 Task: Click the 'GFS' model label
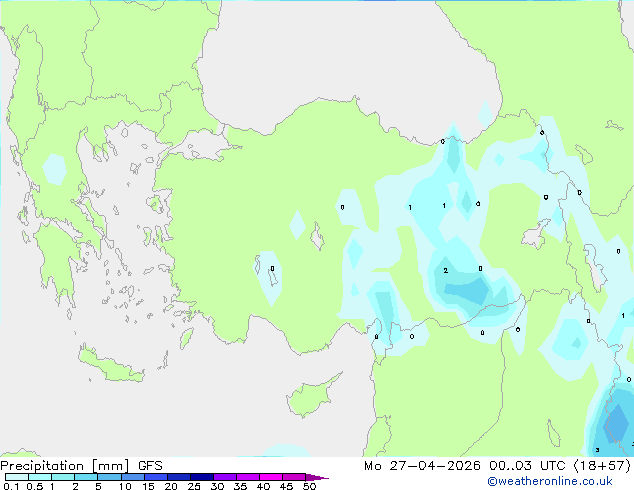150,466
